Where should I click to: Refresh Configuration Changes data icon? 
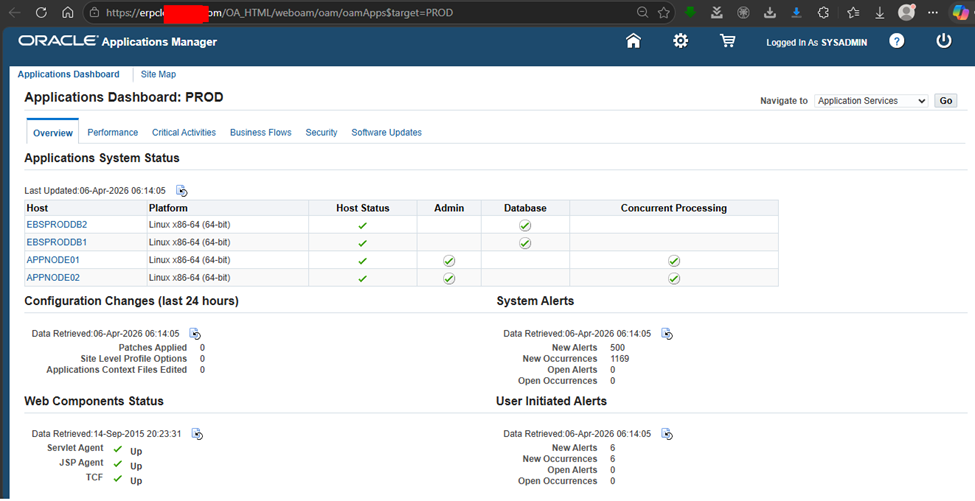pyautogui.click(x=196, y=334)
